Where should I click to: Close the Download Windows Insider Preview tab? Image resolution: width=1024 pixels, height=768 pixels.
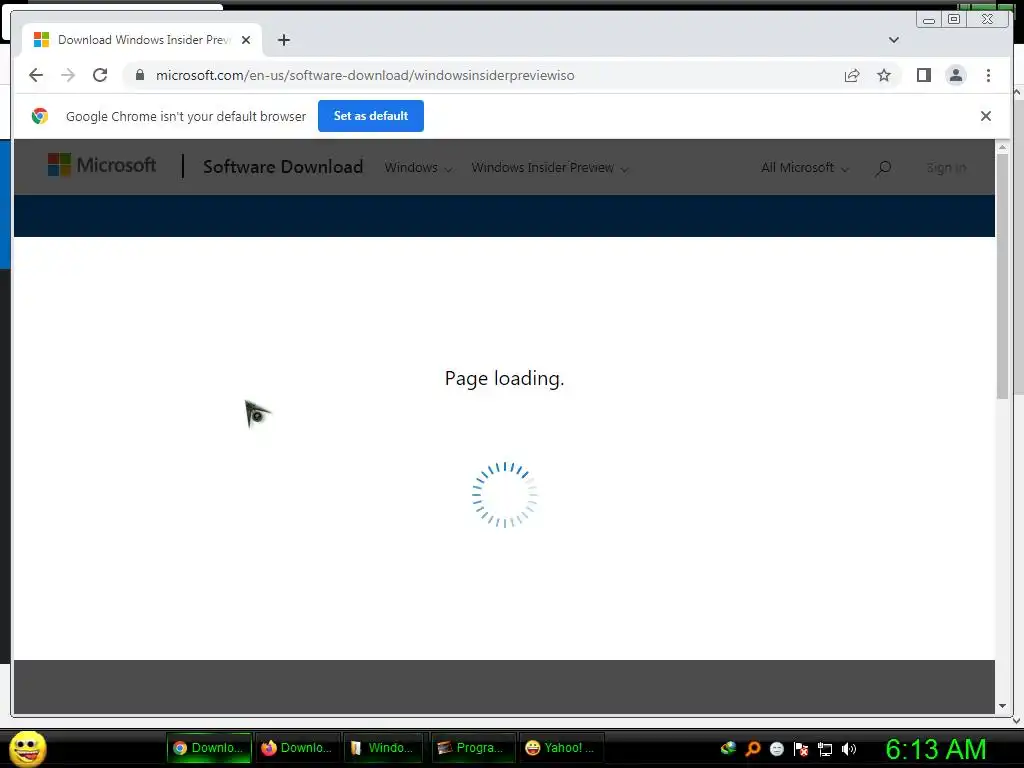click(246, 40)
